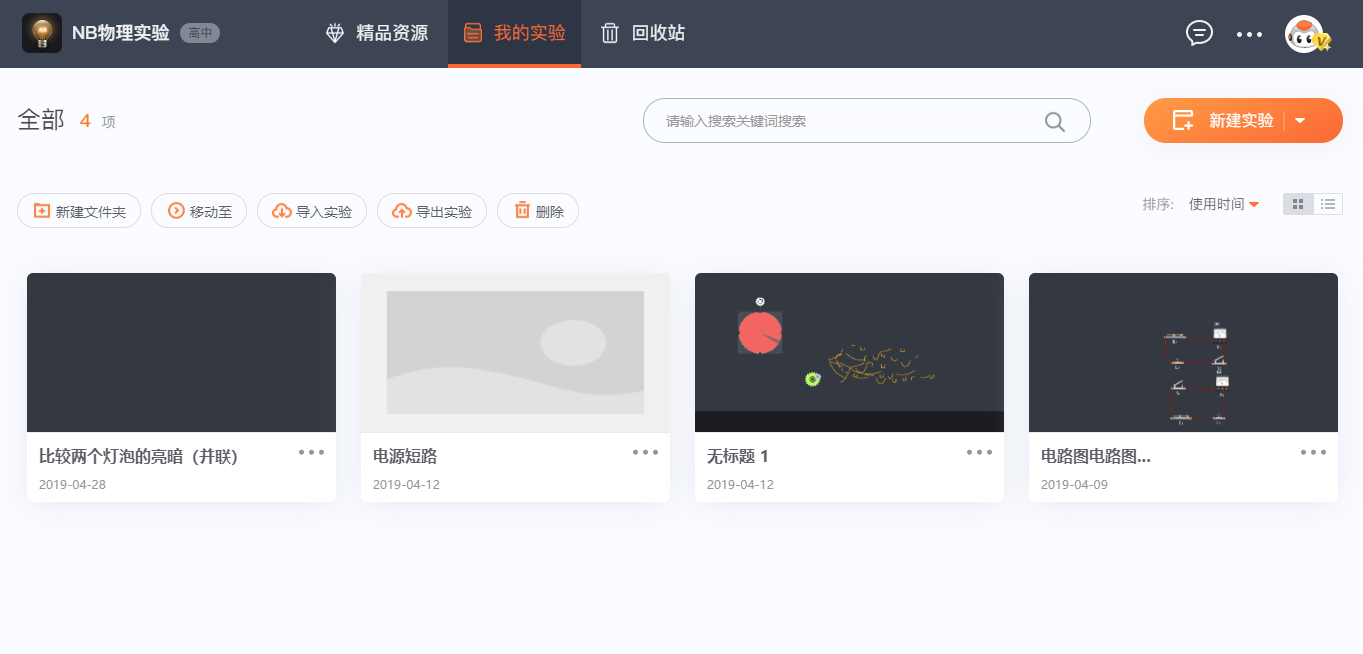This screenshot has height=654, width=1363.
Task: Open more options for 电源短路
Action: pyautogui.click(x=645, y=452)
